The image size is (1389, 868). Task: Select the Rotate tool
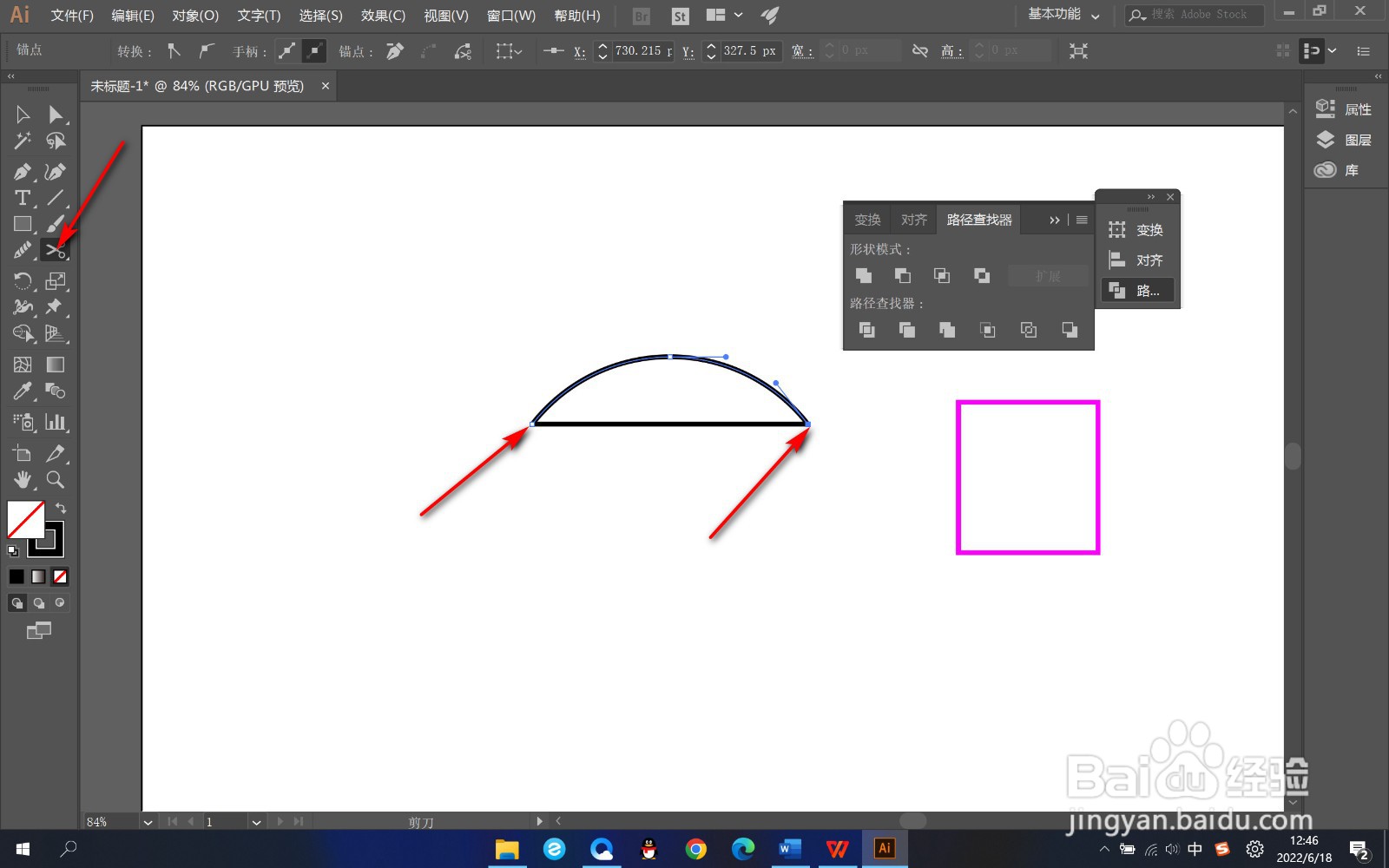coord(23,281)
